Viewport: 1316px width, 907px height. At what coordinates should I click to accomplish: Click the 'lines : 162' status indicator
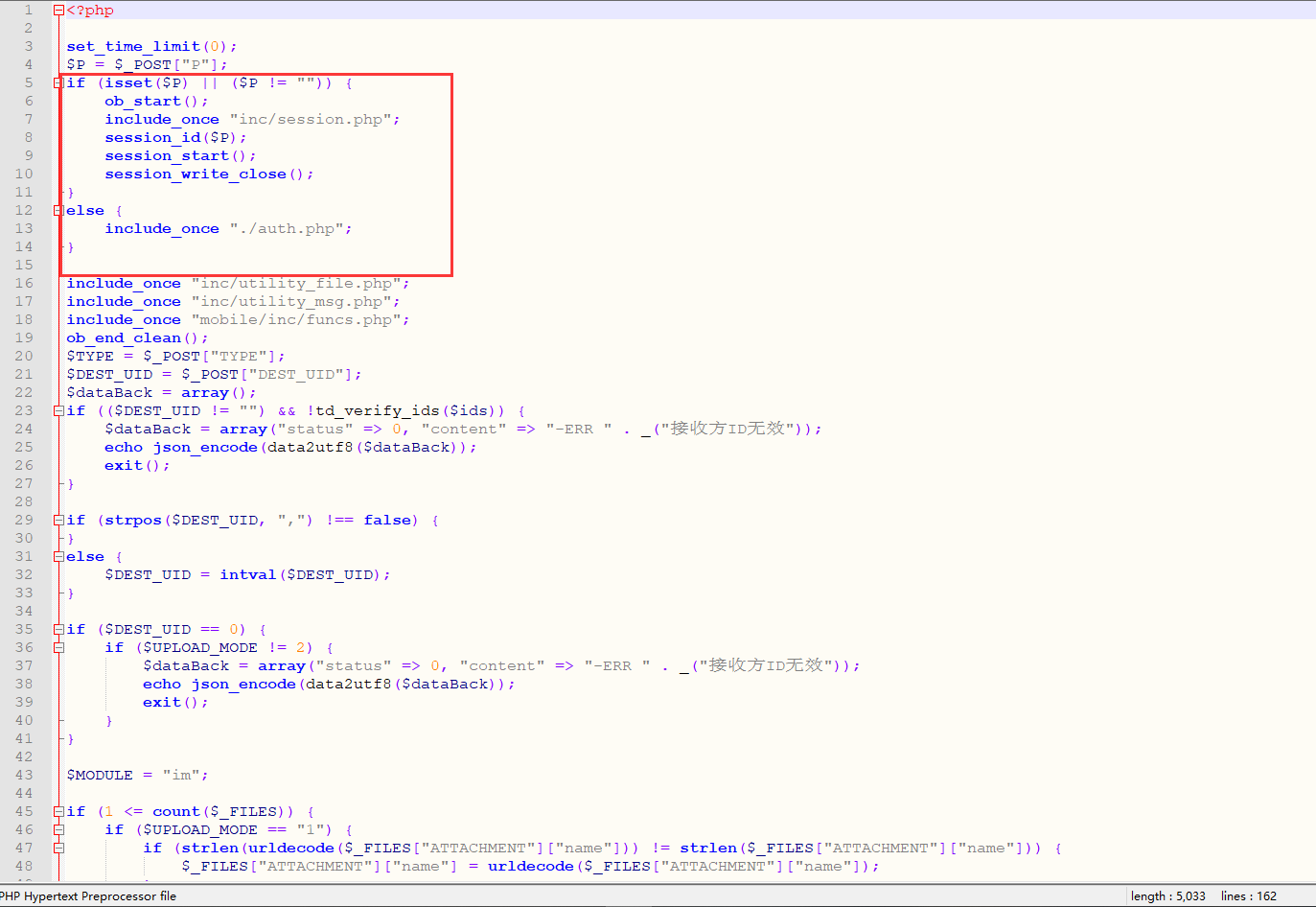pyautogui.click(x=1249, y=895)
